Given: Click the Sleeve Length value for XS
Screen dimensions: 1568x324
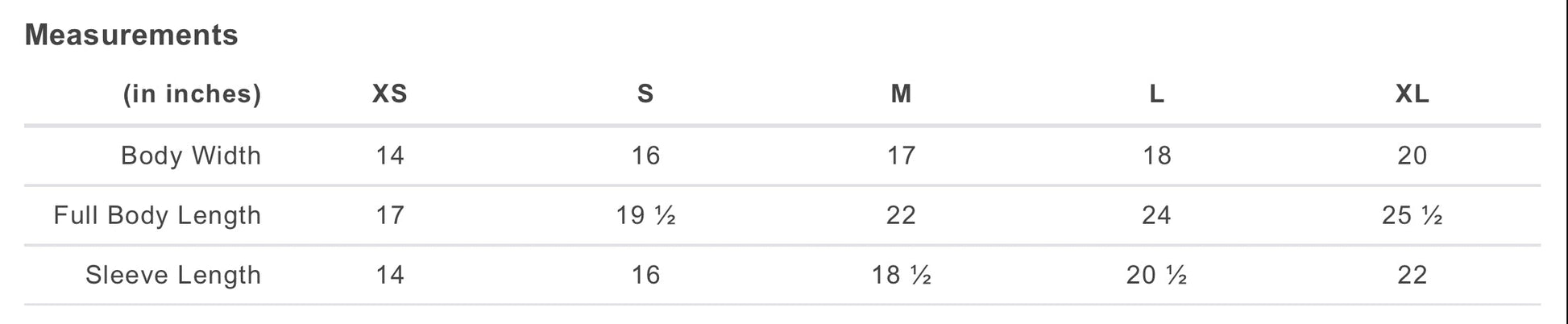Looking at the screenshot, I should tap(390, 275).
